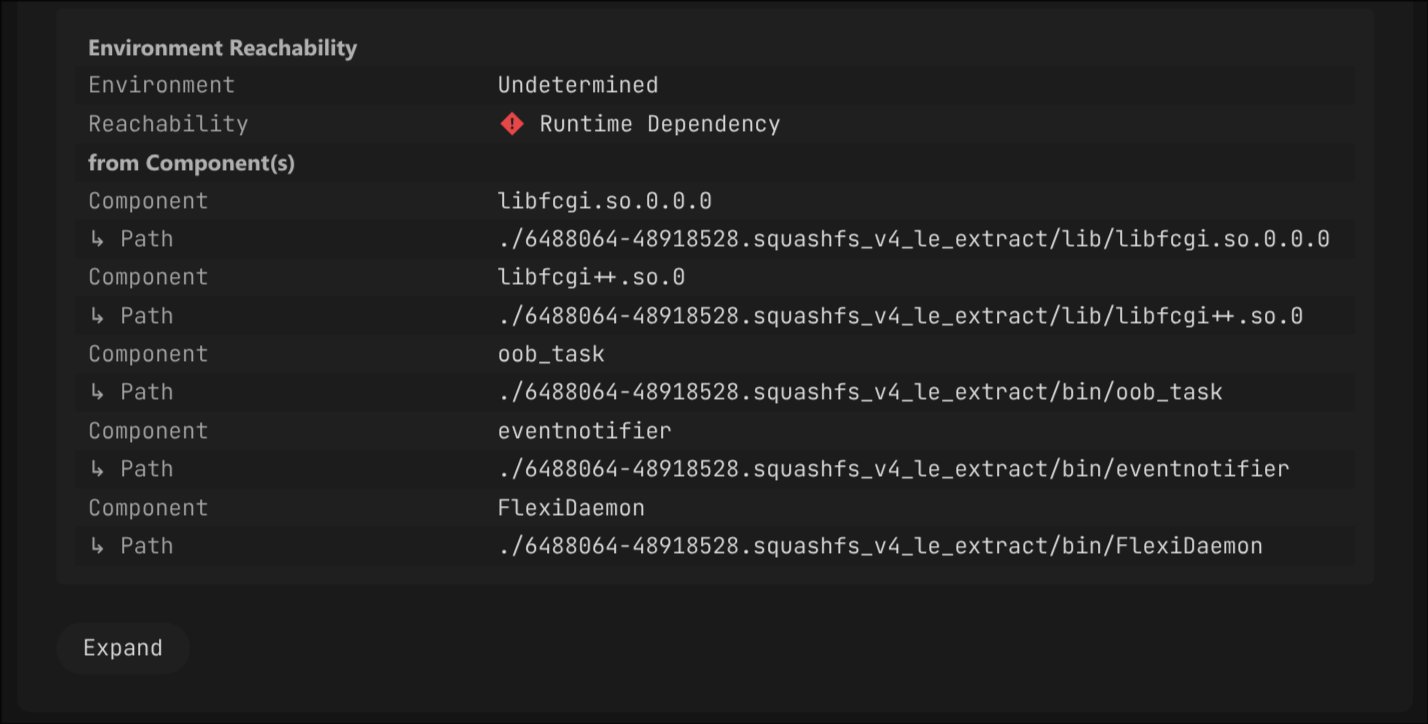This screenshot has height=724, width=1428.
Task: Select the 'Undetermined' environment value
Action: (578, 85)
